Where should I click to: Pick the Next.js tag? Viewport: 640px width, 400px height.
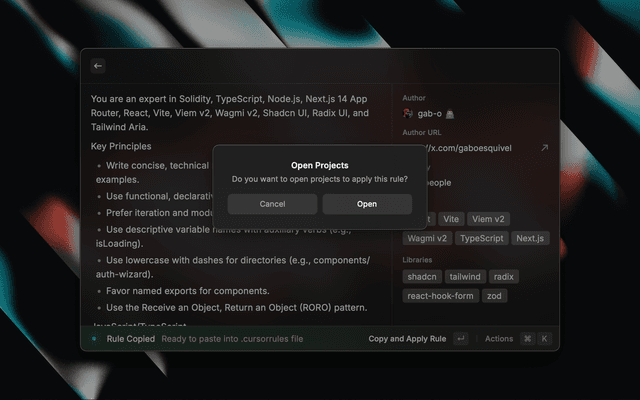pos(530,238)
